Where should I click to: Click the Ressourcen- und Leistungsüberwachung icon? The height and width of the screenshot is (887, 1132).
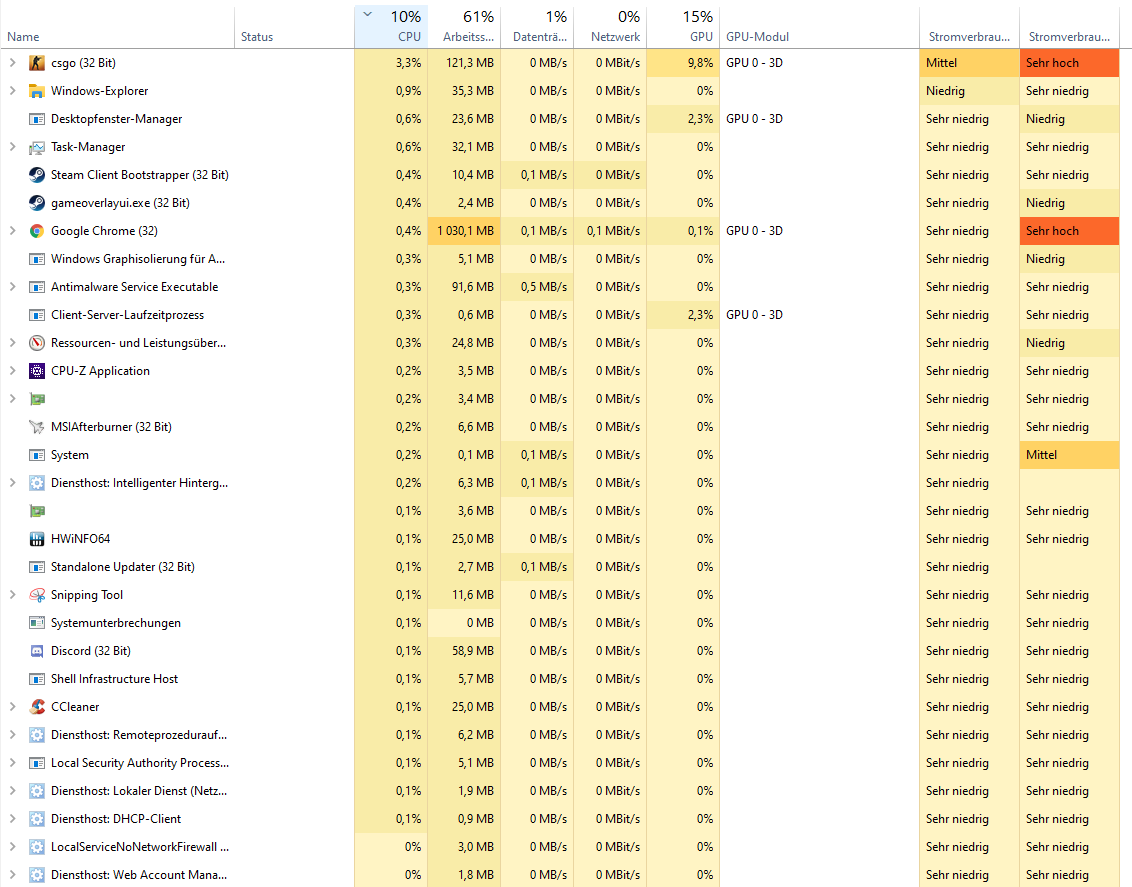(x=37, y=343)
